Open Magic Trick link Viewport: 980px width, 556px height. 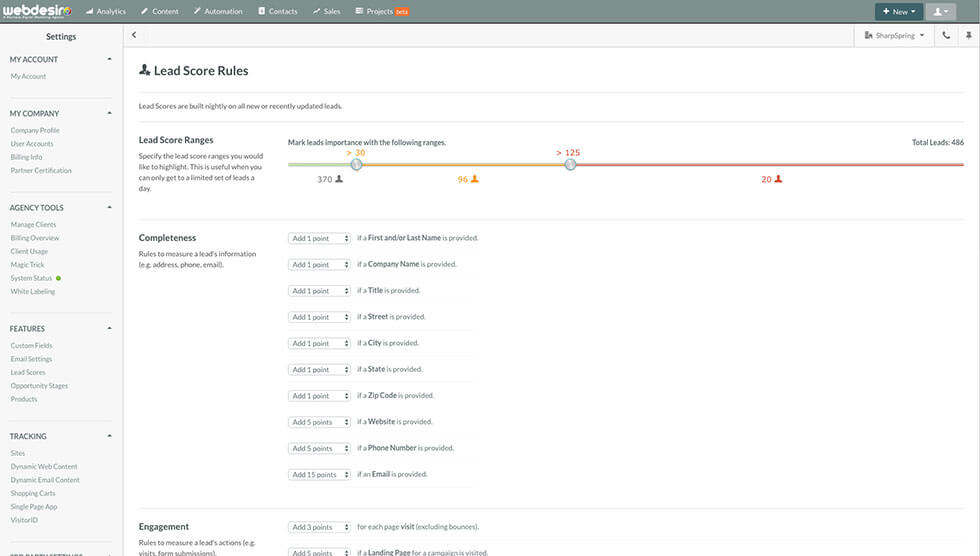28,265
